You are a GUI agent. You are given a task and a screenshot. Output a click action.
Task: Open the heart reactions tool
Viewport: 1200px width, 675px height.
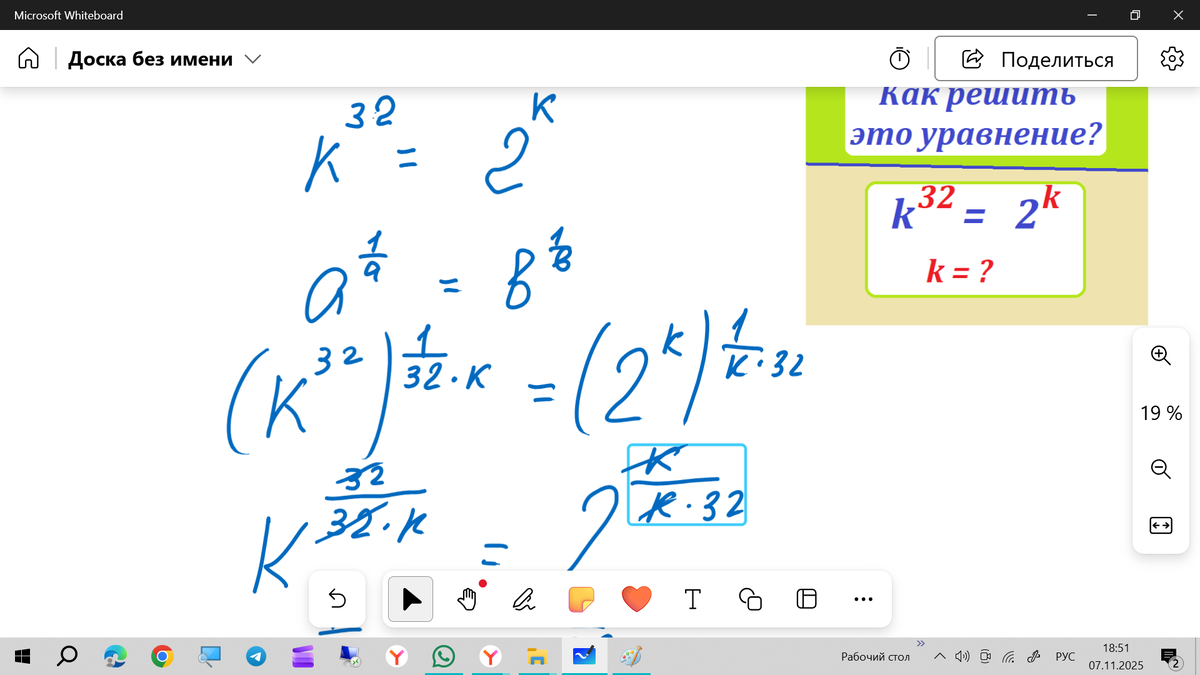click(637, 599)
